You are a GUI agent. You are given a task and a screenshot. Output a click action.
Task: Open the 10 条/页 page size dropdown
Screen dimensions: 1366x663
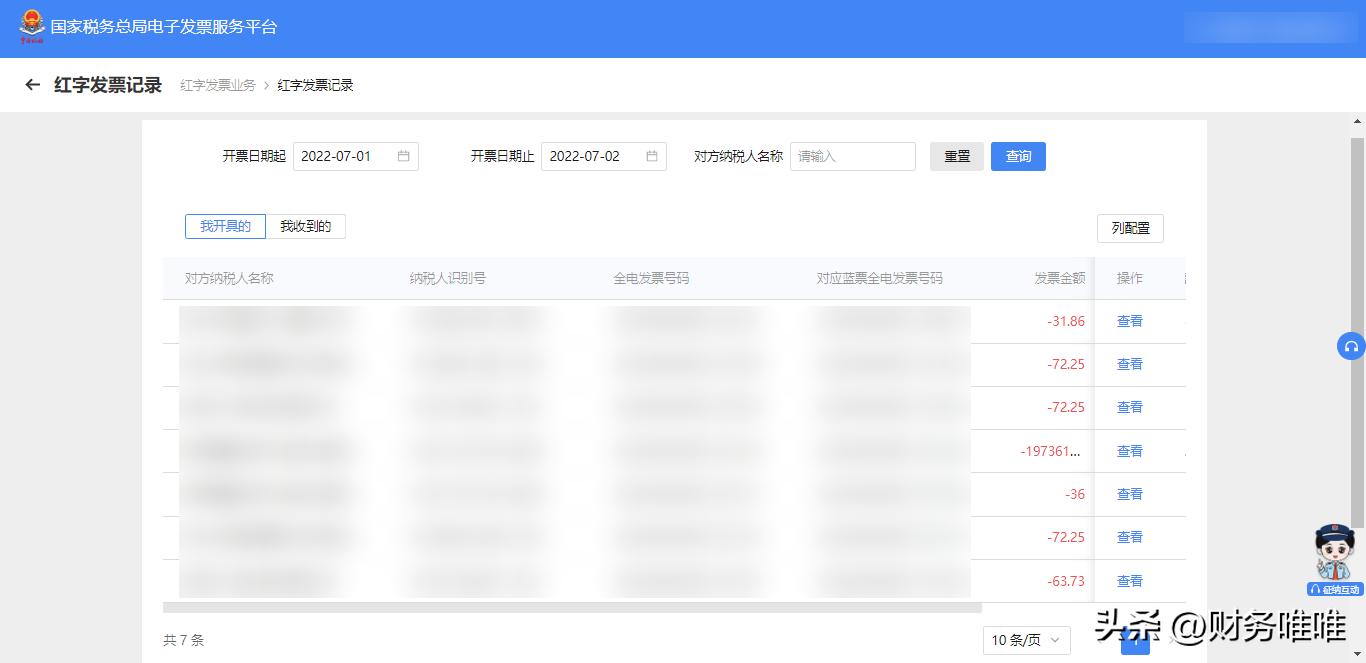click(1026, 640)
